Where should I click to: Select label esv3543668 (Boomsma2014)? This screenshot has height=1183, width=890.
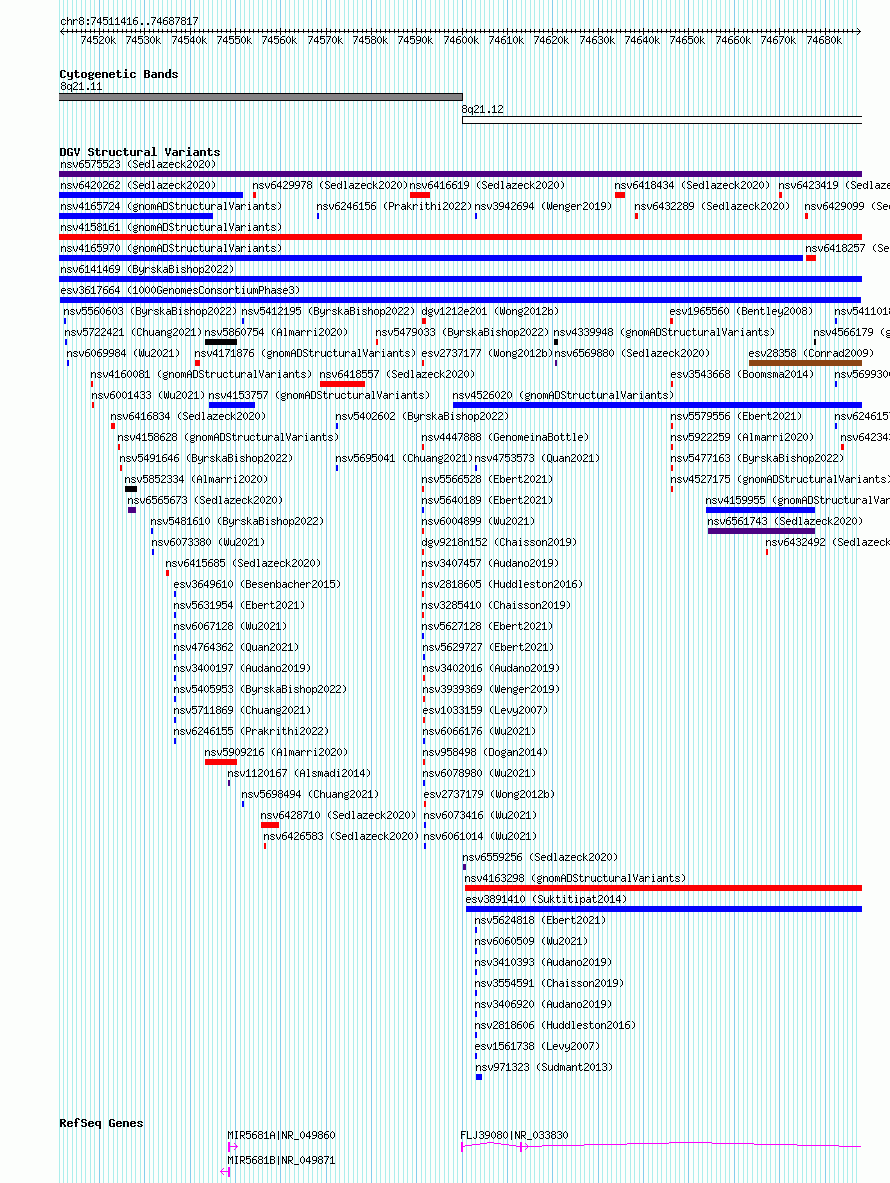click(x=742, y=374)
